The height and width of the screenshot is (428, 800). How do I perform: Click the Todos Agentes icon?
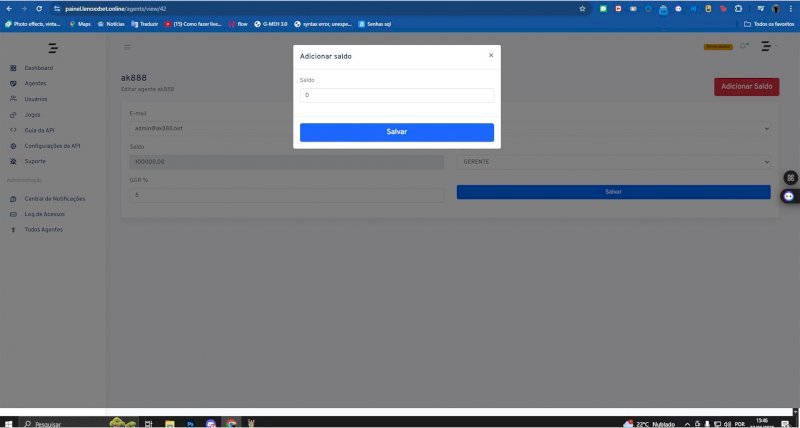pyautogui.click(x=13, y=230)
